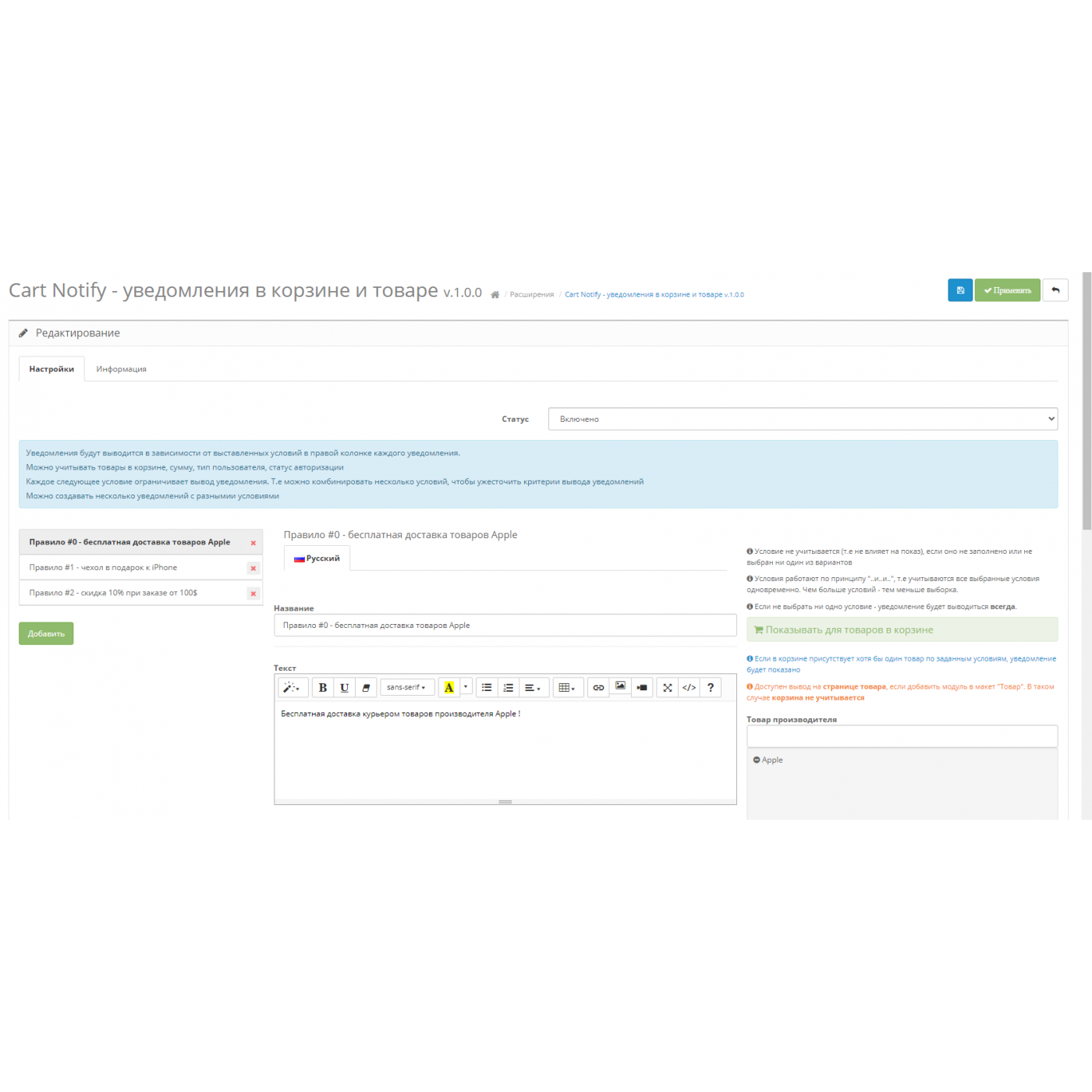Toggle underline formatting in text editor
This screenshot has width=1092, height=1092.
(x=344, y=688)
